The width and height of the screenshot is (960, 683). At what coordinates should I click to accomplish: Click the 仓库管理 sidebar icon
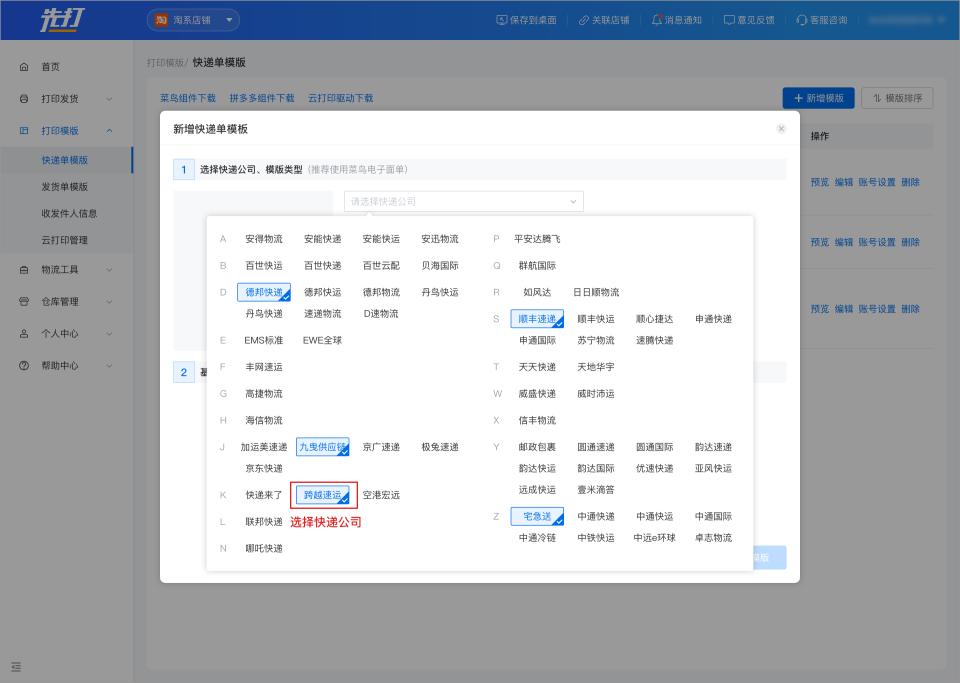[24, 302]
